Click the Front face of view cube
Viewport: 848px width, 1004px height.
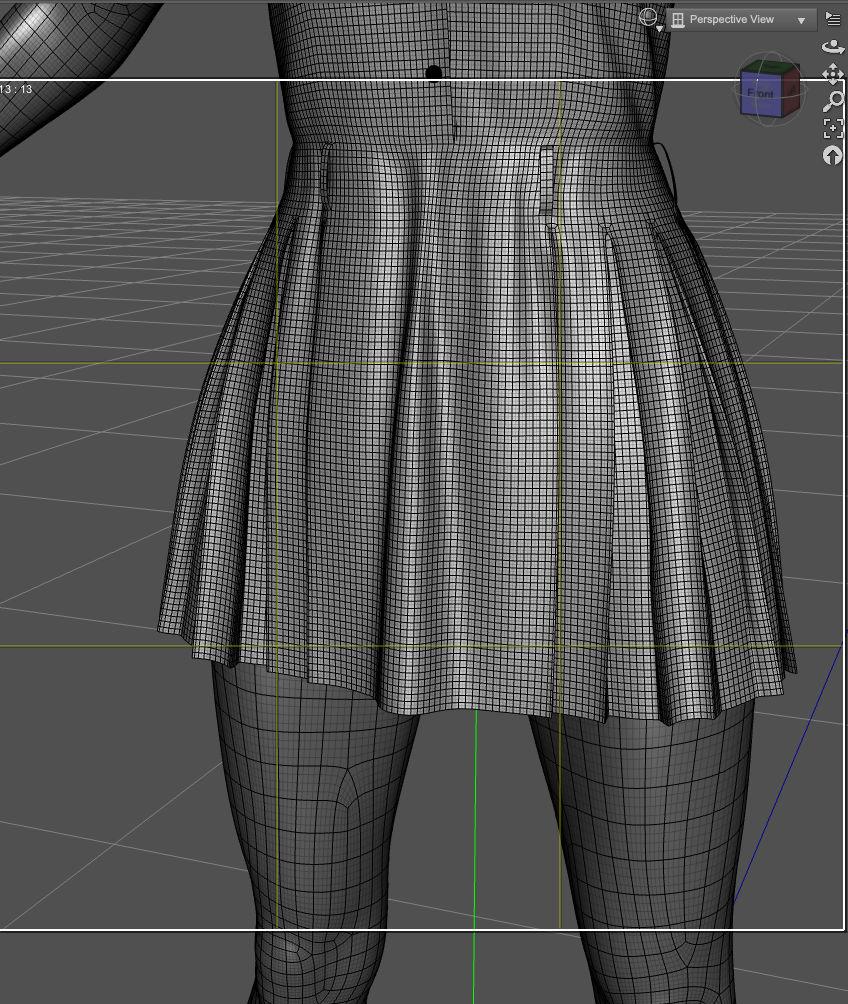(760, 93)
